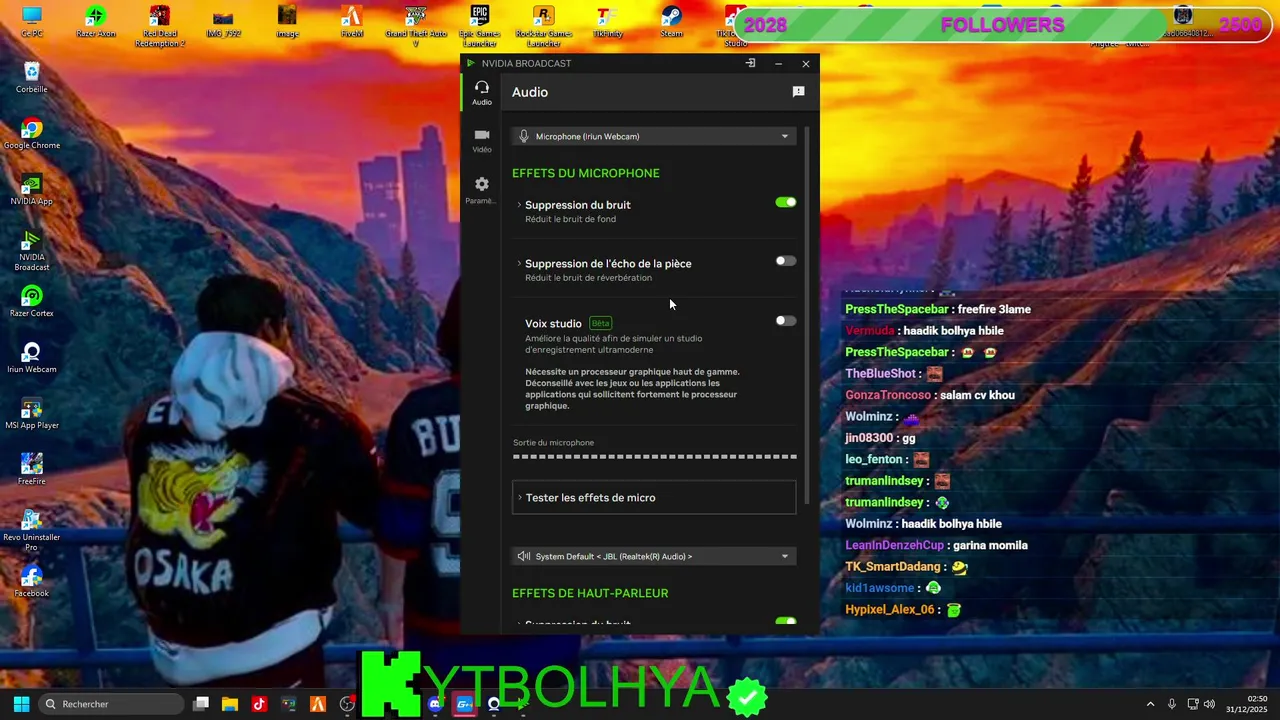Select the Google Chrome desktop icon

point(32,134)
